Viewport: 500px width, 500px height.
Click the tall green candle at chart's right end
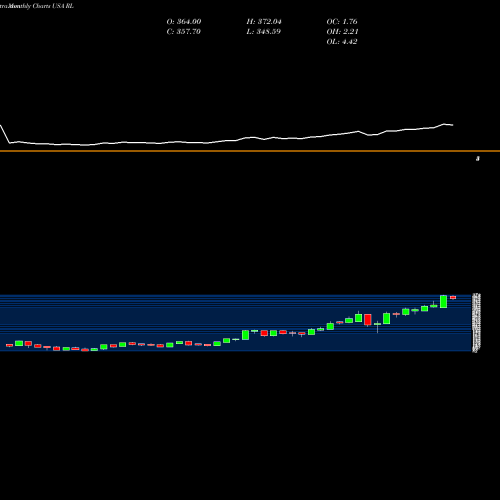(x=443, y=301)
